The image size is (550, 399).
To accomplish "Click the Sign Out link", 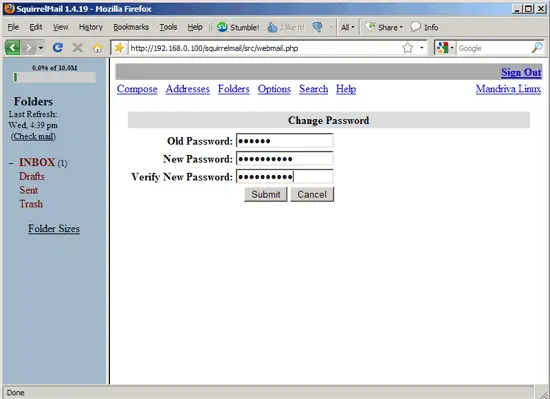I will [521, 72].
